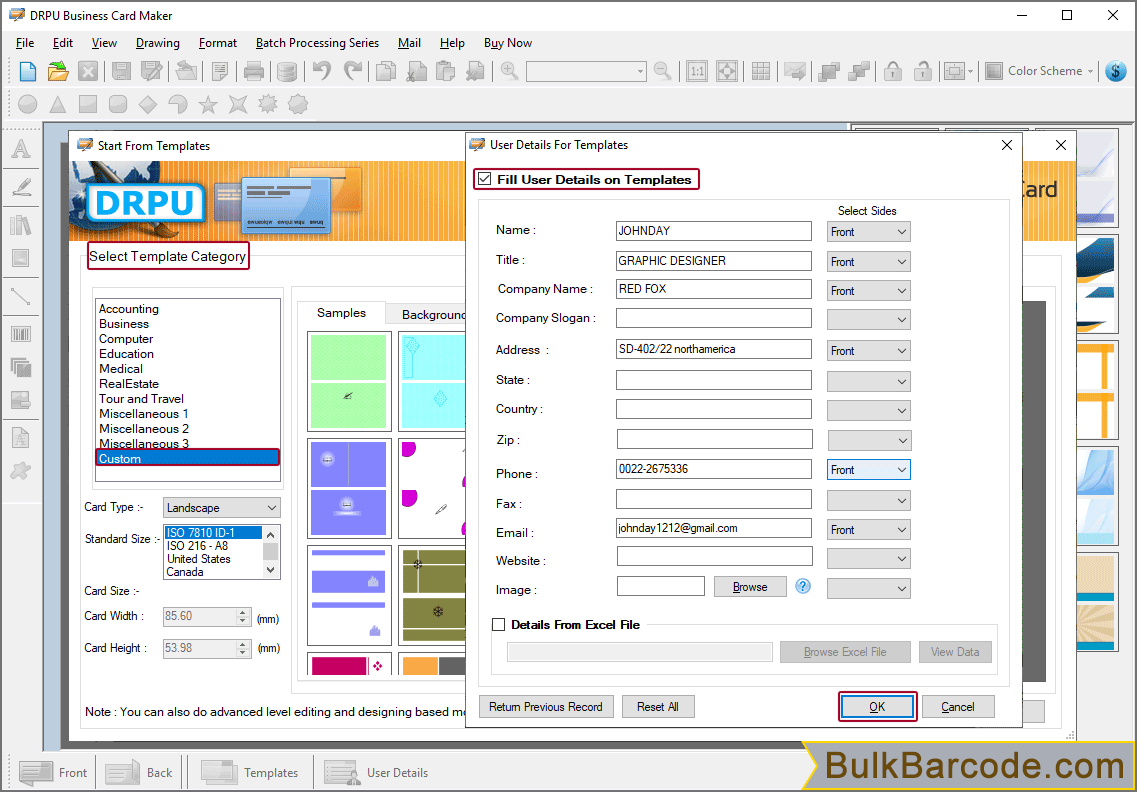Click inside the Company Slogan field
Image resolution: width=1137 pixels, height=792 pixels.
point(714,318)
